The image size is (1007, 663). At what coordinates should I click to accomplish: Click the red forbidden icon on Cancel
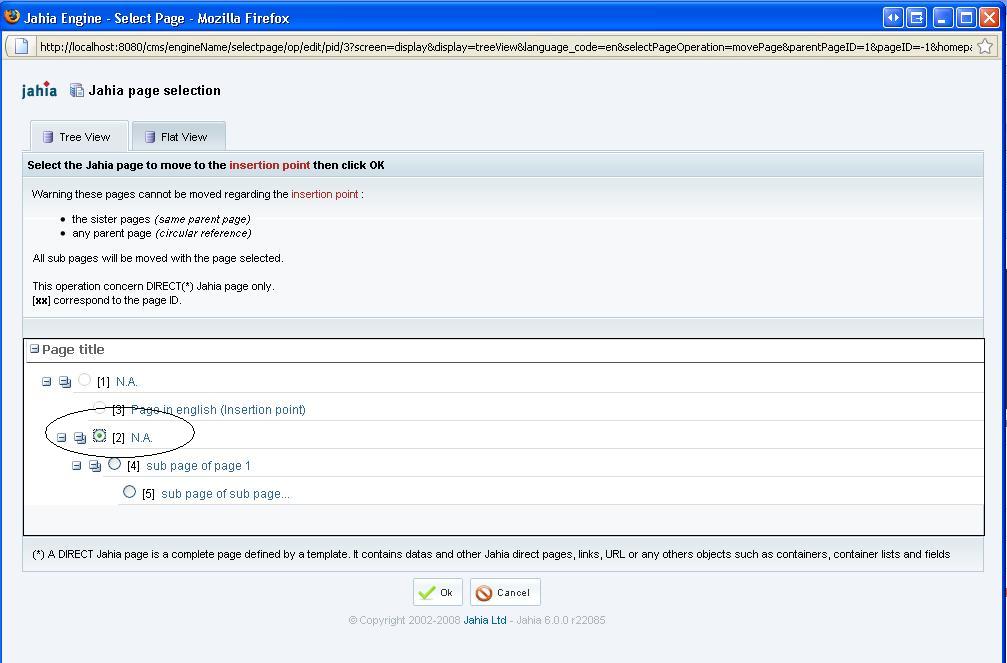[x=484, y=592]
